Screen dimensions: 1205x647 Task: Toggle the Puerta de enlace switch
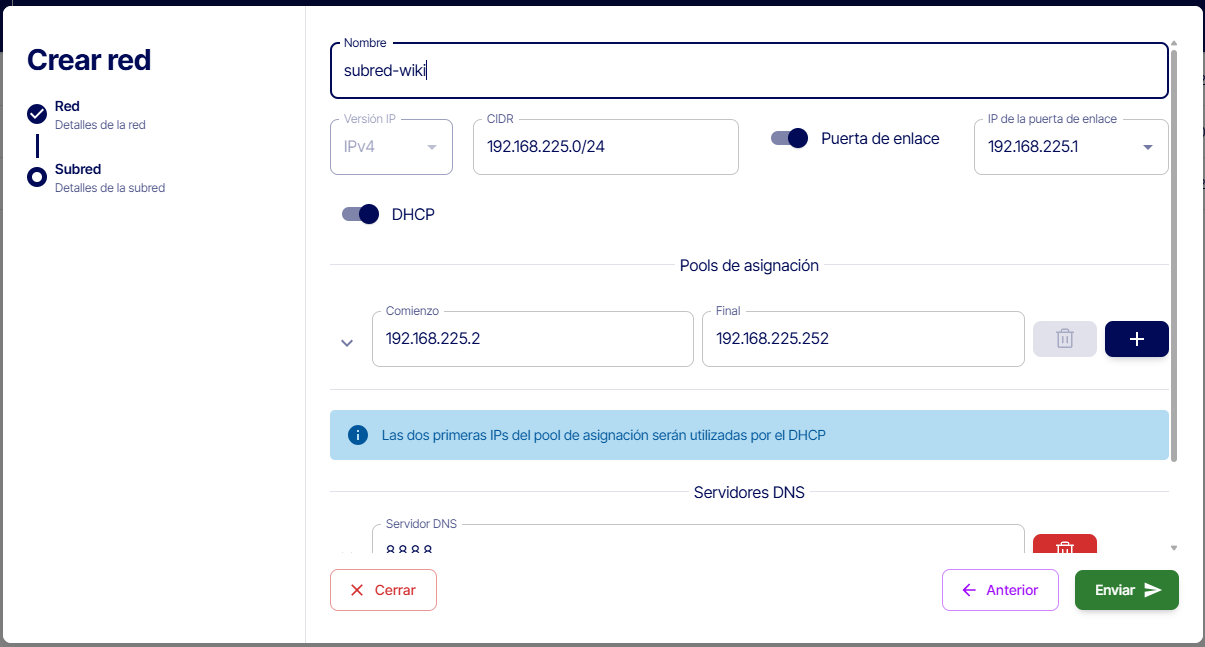789,139
